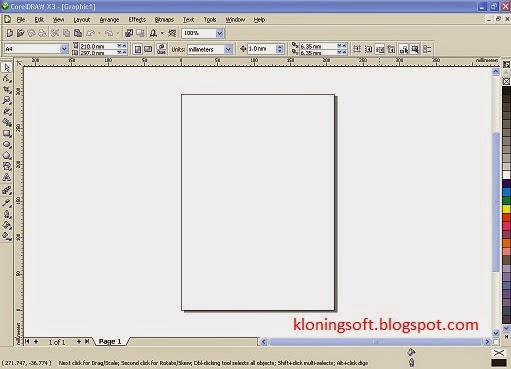Open the Outline tool flyout
Viewport: 511px width, 369px height.
click(x=7, y=214)
